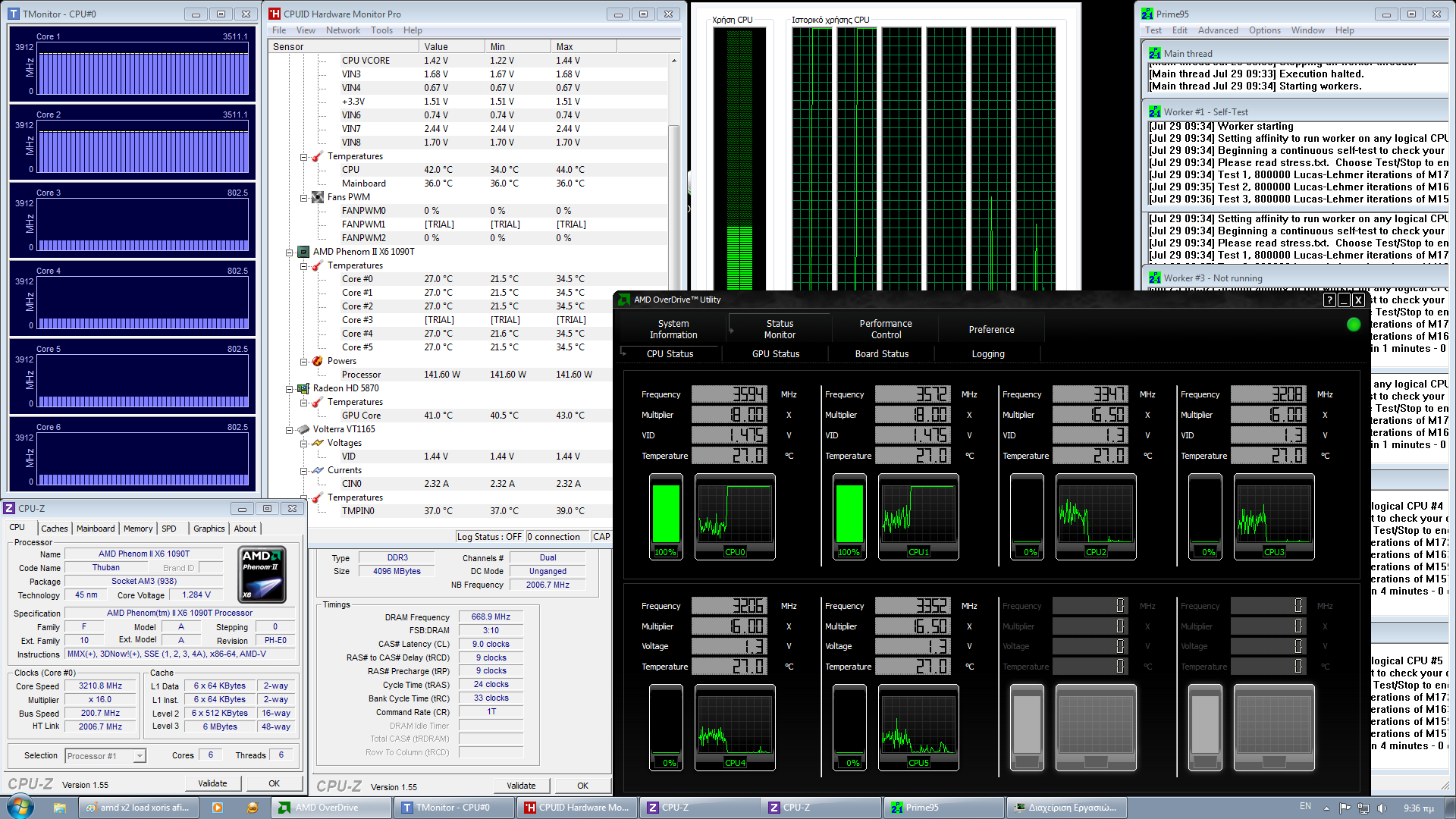
Task: Collapse the Radeon HD 5870 node
Action: [289, 389]
